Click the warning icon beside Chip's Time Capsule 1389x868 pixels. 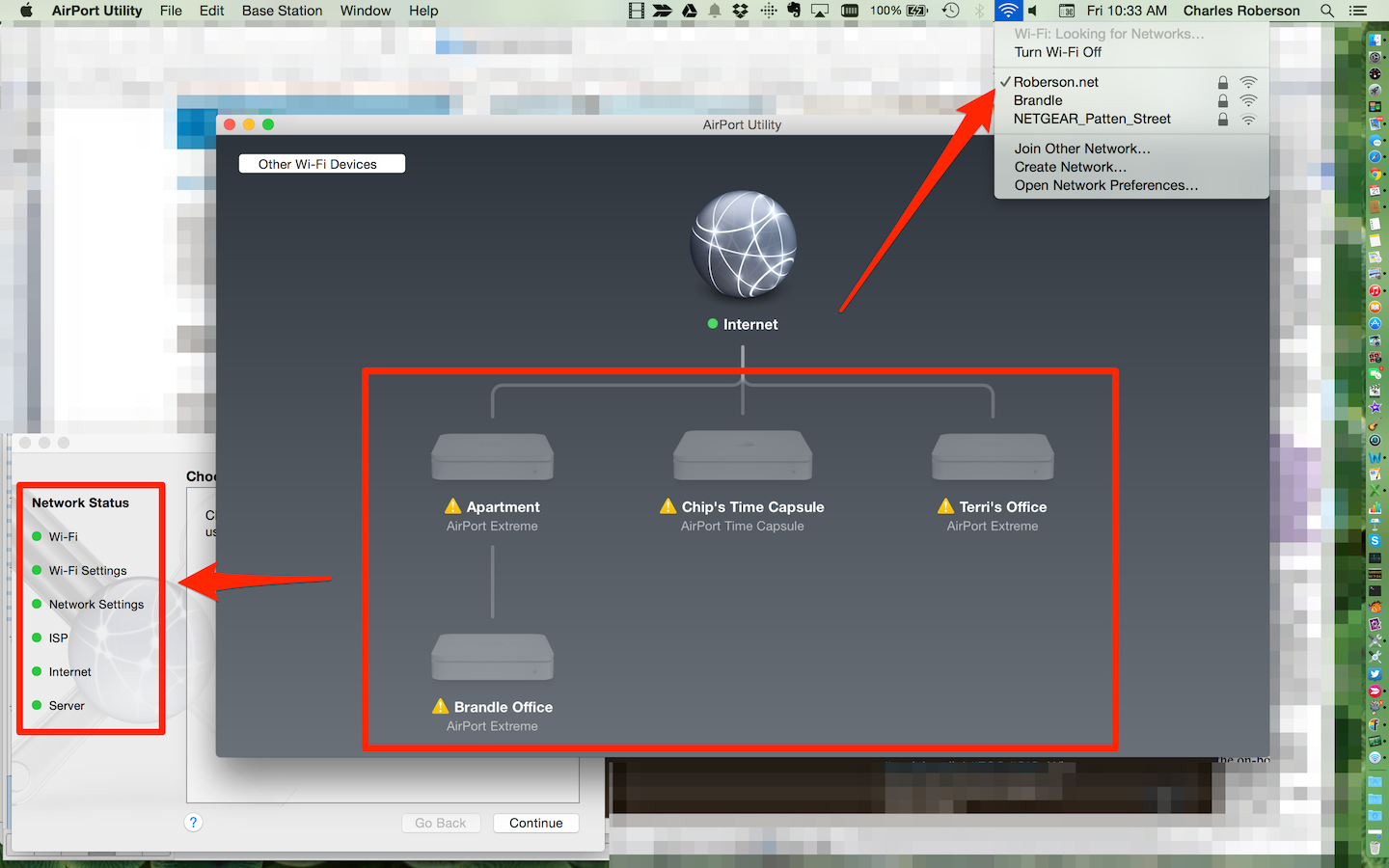point(668,506)
